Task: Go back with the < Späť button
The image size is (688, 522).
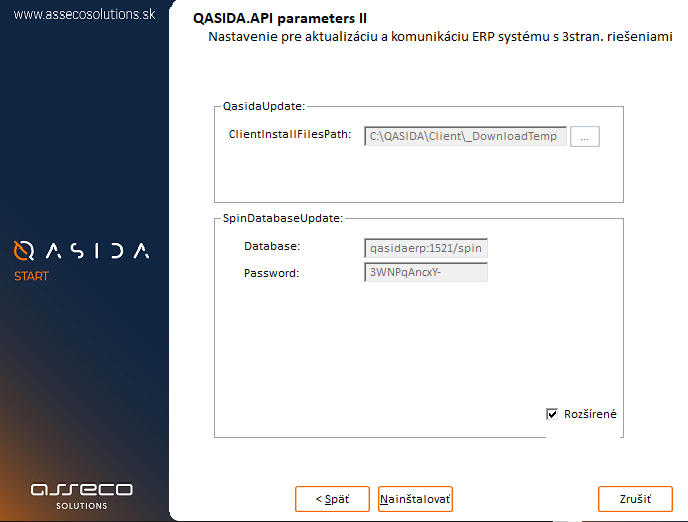Action: click(x=332, y=499)
